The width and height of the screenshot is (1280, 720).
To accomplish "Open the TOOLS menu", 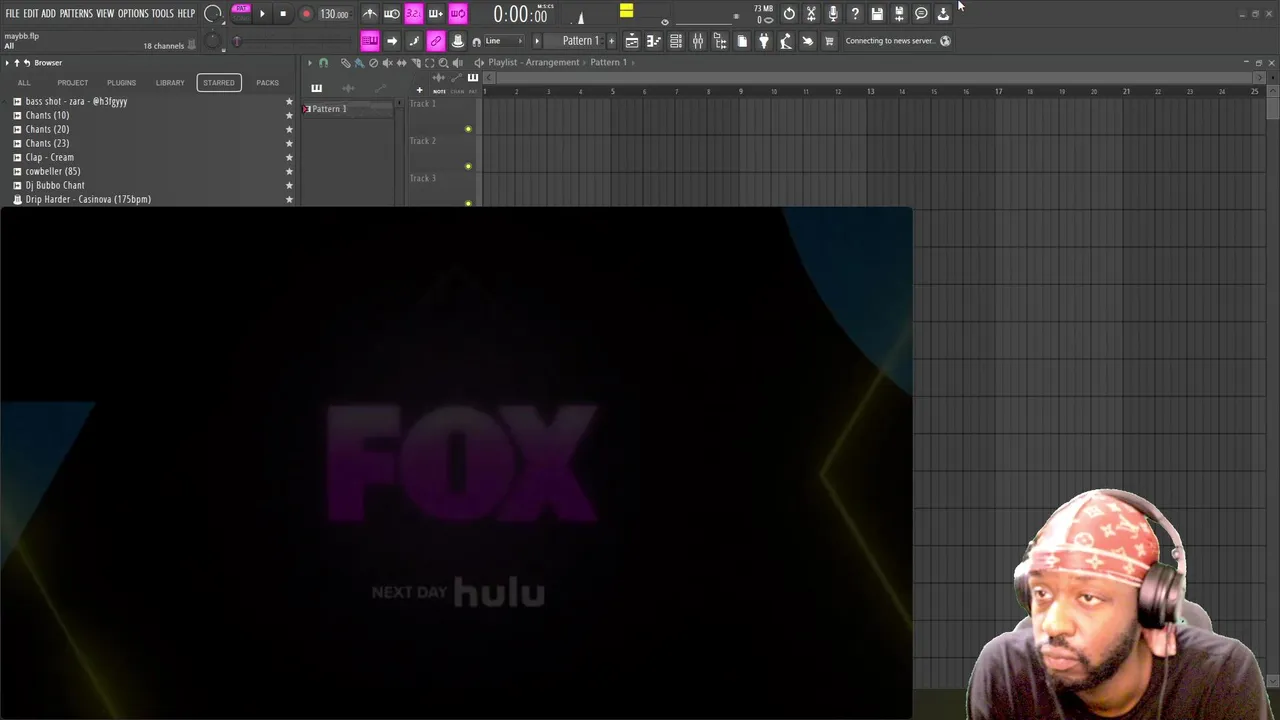I will (x=163, y=13).
